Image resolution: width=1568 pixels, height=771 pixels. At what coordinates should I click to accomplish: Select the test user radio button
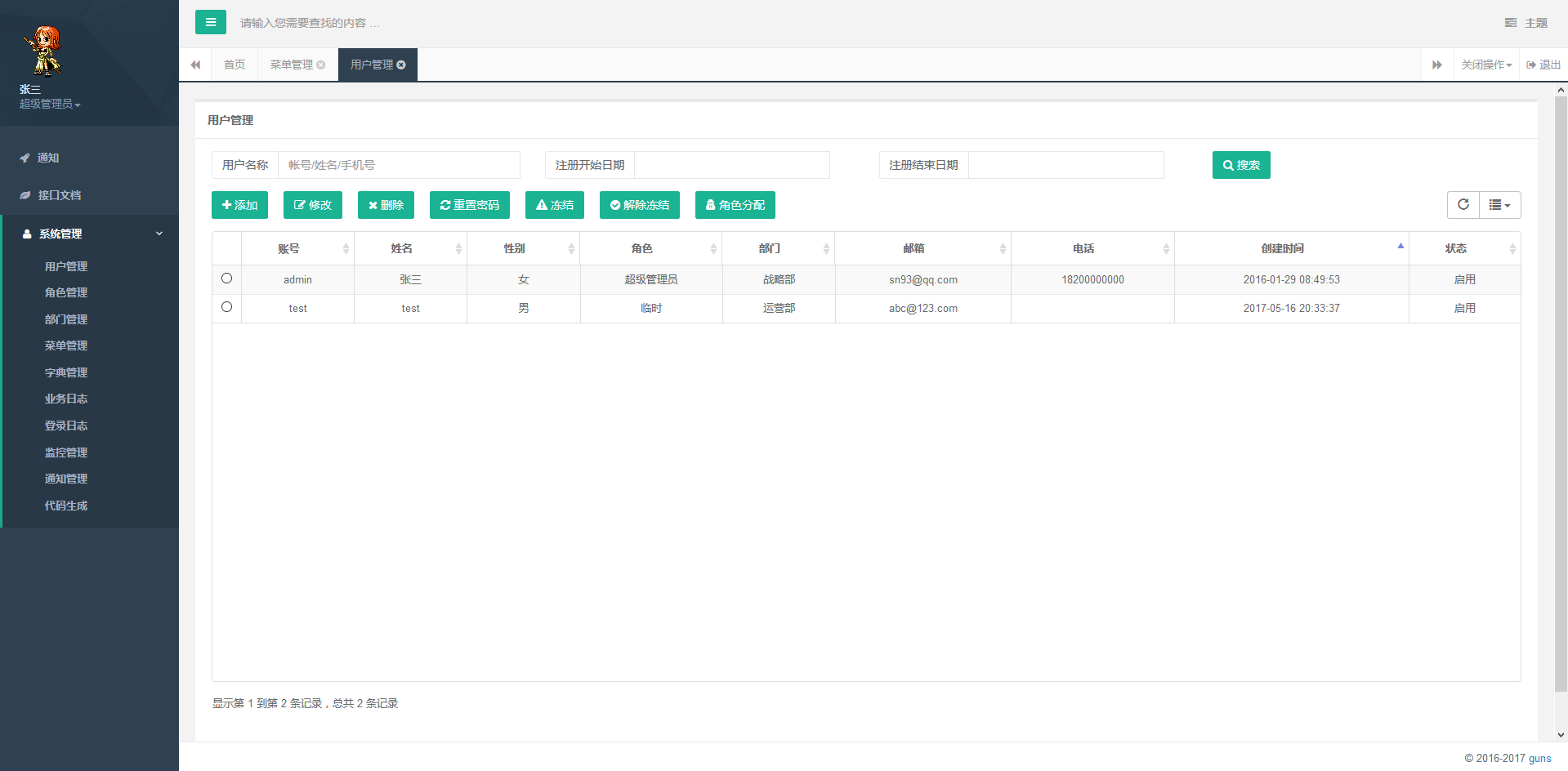226,307
